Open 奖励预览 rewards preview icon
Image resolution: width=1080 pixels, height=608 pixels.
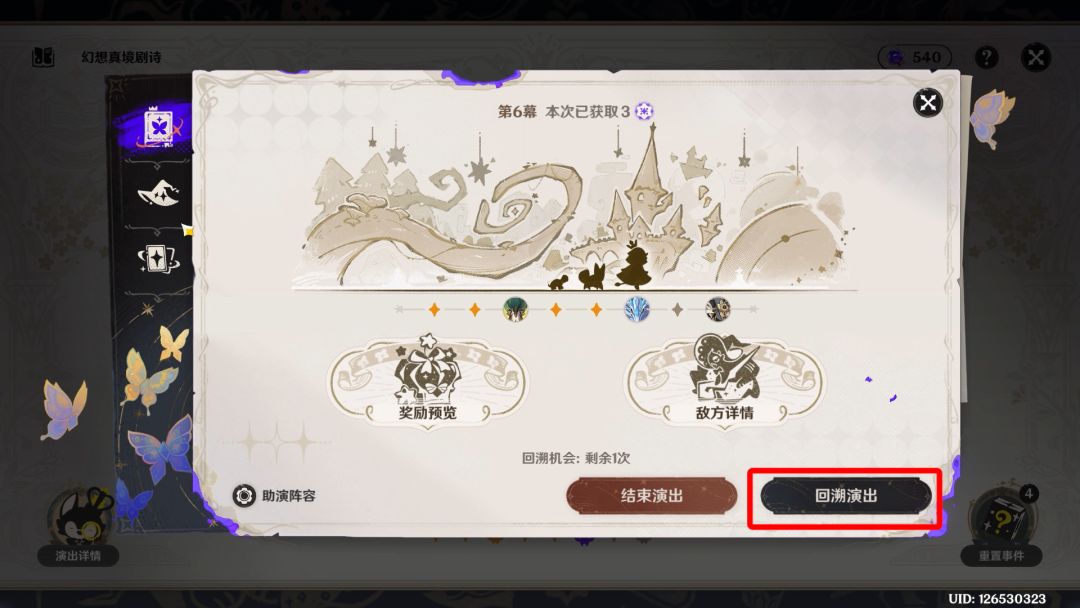[x=428, y=381]
